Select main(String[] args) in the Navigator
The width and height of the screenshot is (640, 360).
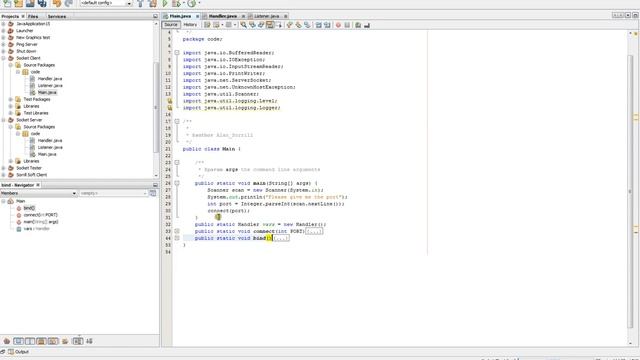(x=41, y=222)
